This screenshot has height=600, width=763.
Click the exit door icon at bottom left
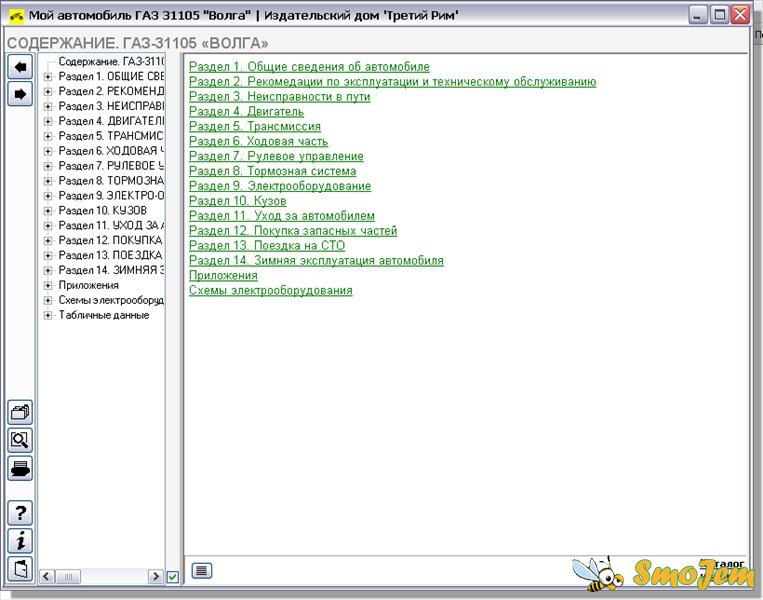[20, 568]
